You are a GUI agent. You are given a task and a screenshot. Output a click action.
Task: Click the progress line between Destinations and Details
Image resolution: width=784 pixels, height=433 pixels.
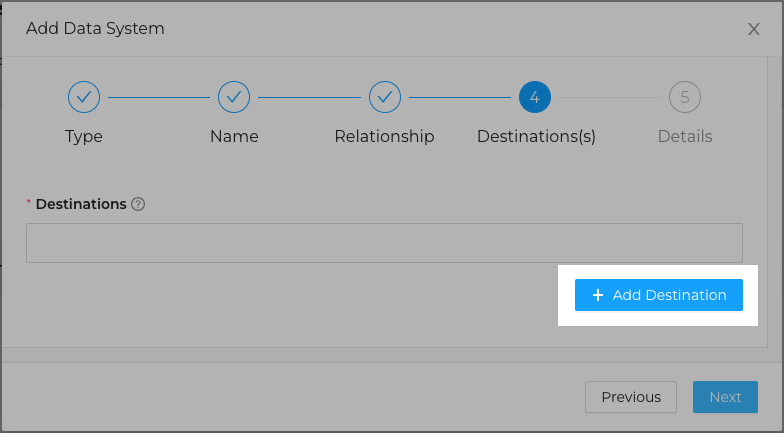coord(610,98)
